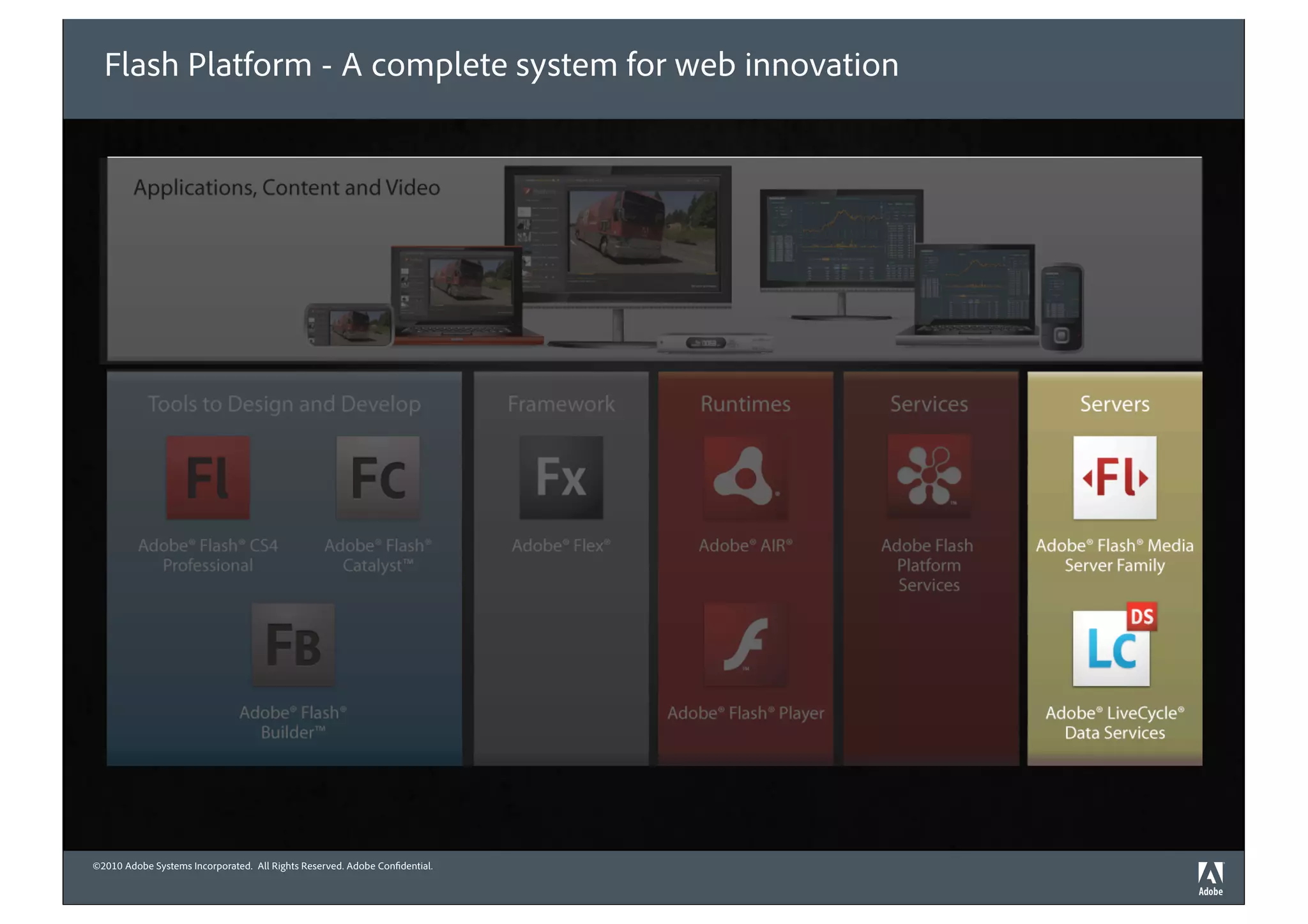Click the Adobe LiveCycle Data Services label
This screenshot has width=1308, height=924.
click(1114, 722)
